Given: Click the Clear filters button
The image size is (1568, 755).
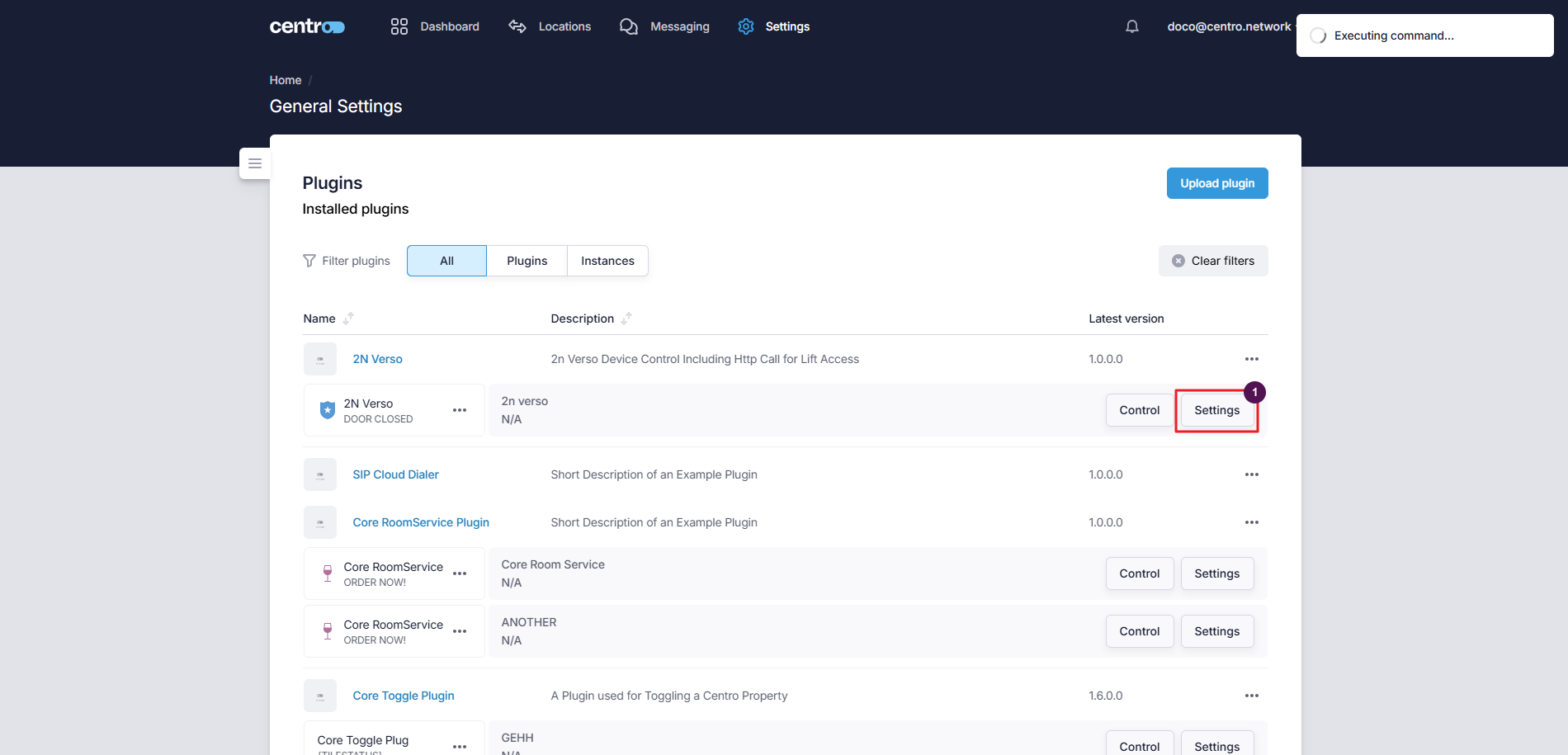Looking at the screenshot, I should point(1213,261).
